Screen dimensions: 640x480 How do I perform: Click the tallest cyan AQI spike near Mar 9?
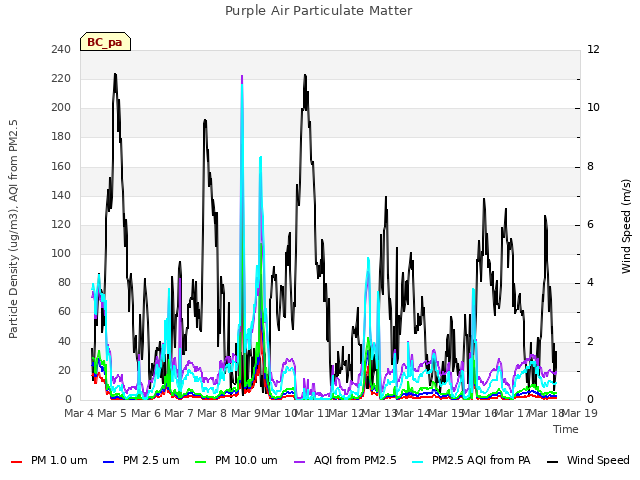[242, 86]
